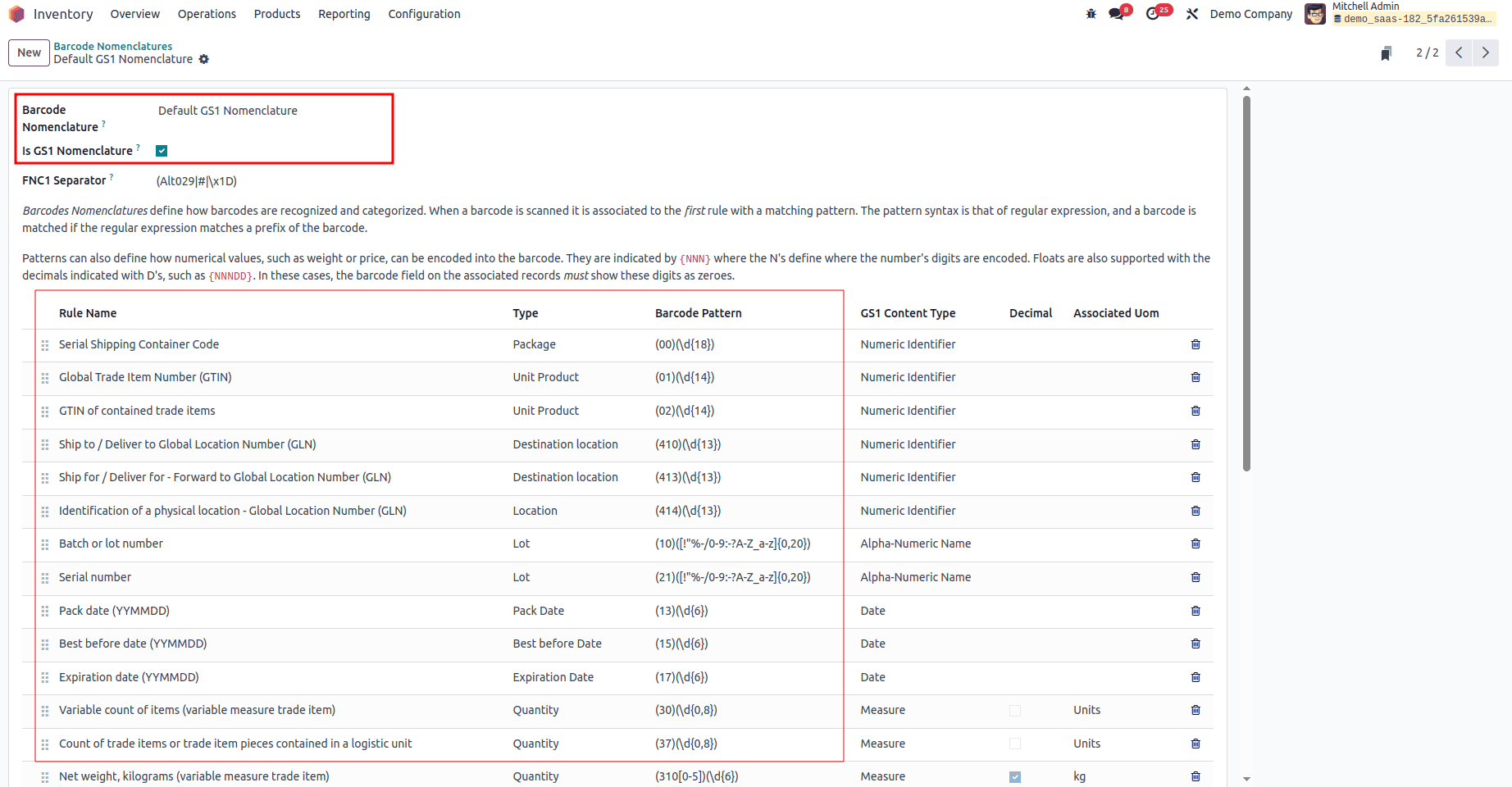This screenshot has height=787, width=1512.
Task: Grab the drag handle of Serial number row
Action: point(45,578)
